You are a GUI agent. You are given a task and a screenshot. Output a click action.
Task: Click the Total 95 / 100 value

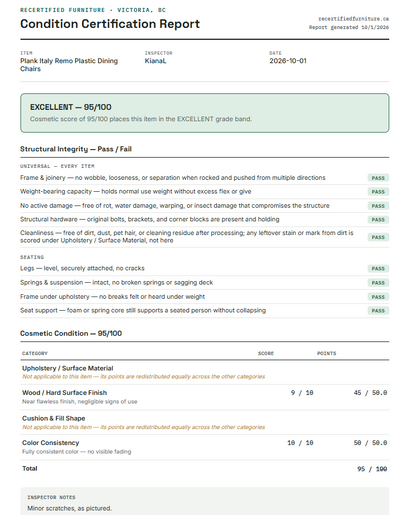[372, 469]
